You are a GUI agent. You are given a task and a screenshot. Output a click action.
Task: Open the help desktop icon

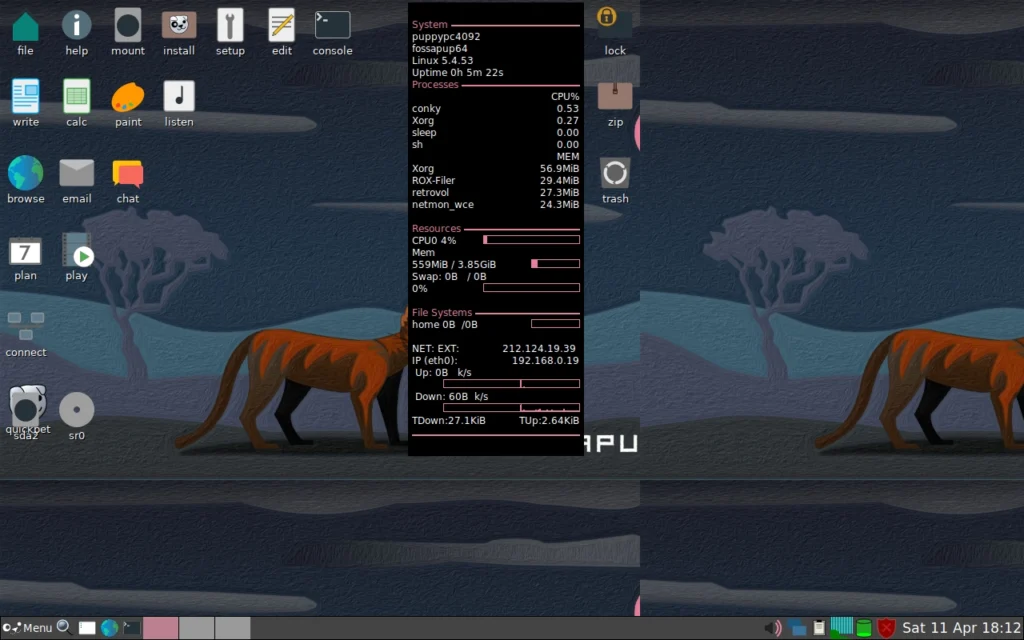pos(76,33)
